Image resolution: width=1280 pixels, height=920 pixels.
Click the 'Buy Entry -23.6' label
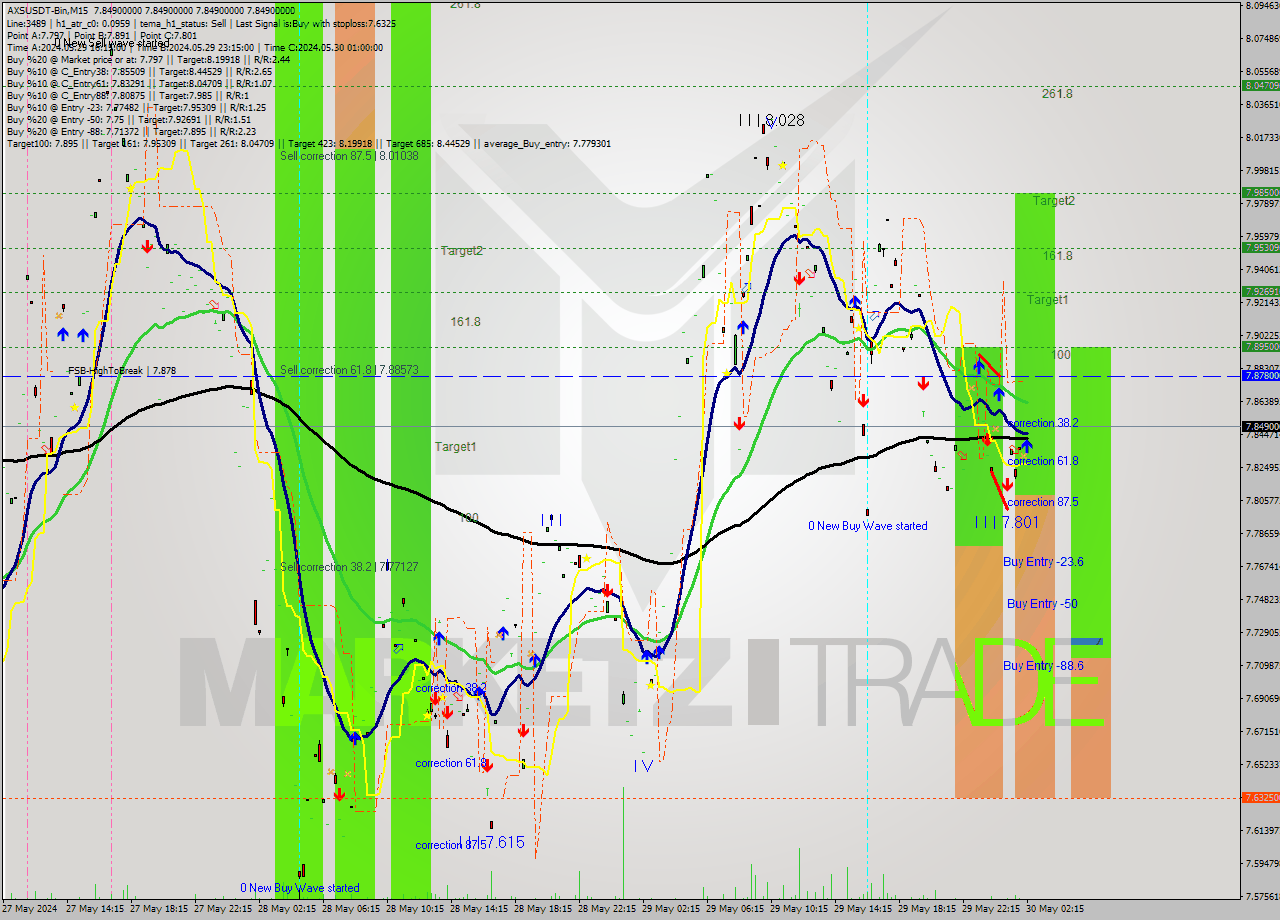[x=1043, y=562]
